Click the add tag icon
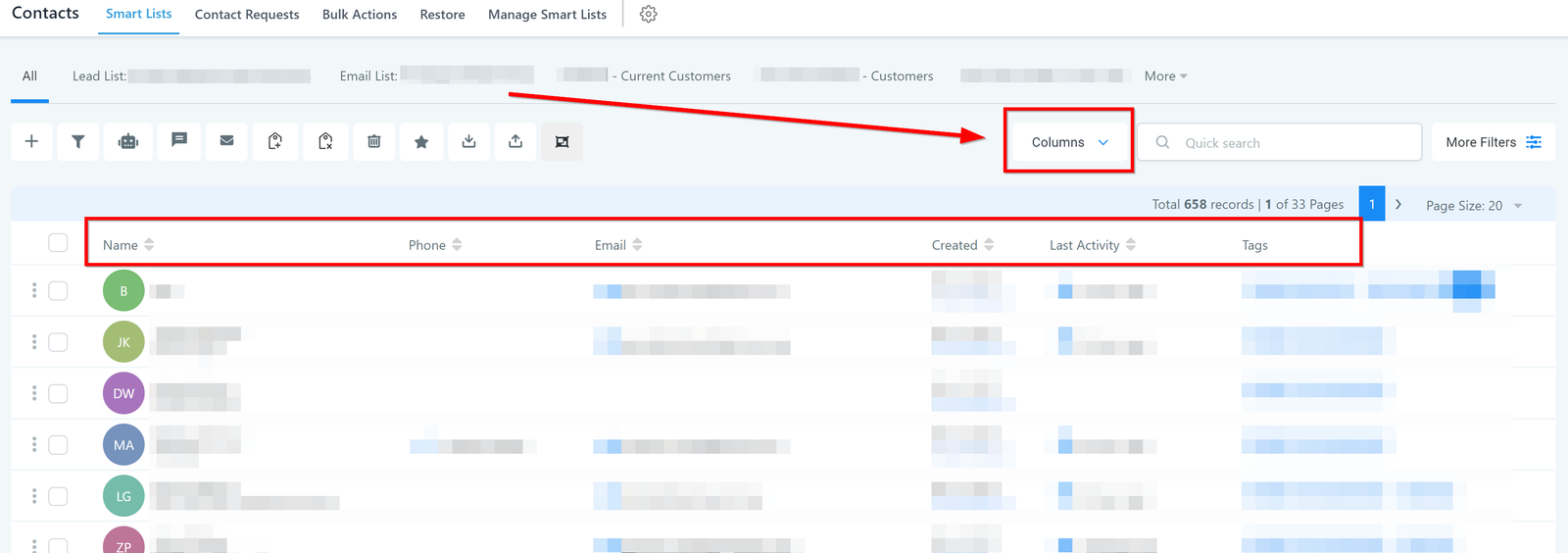This screenshot has width=1568, height=553. click(x=275, y=142)
